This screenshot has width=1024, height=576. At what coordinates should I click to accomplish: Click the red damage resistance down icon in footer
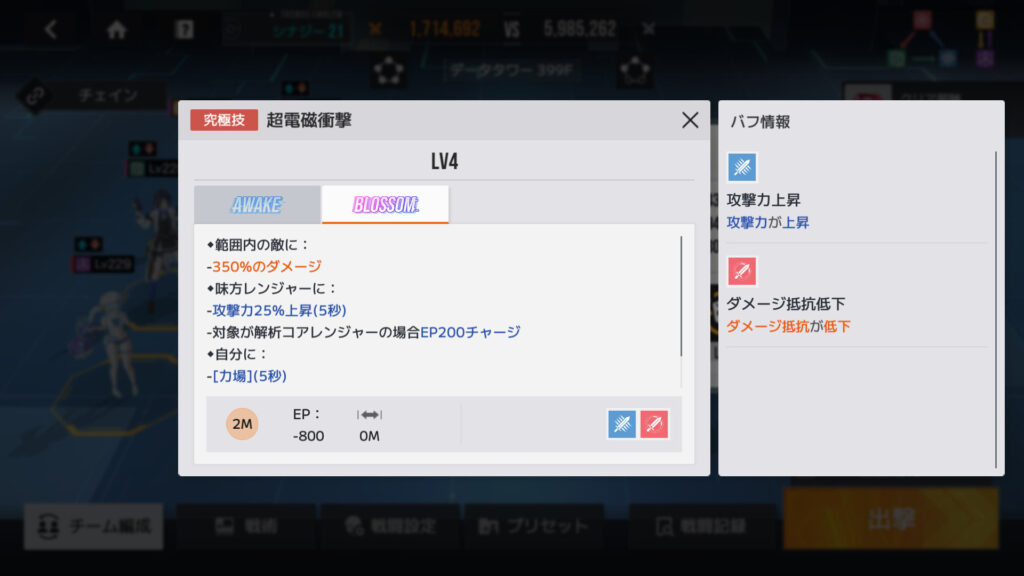tap(654, 424)
